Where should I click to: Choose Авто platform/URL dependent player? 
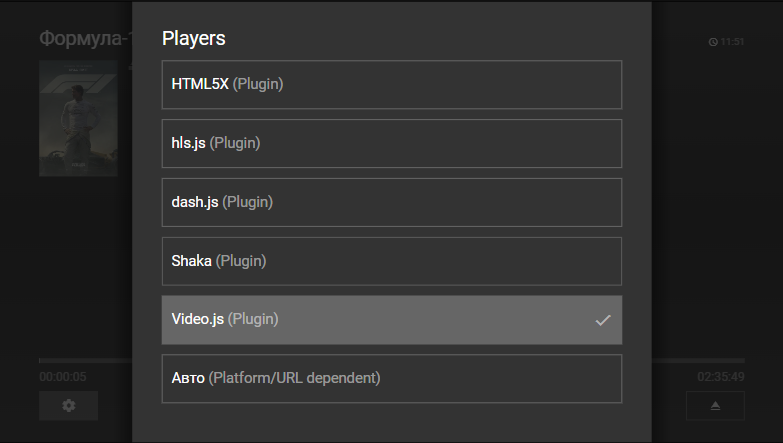[391, 378]
